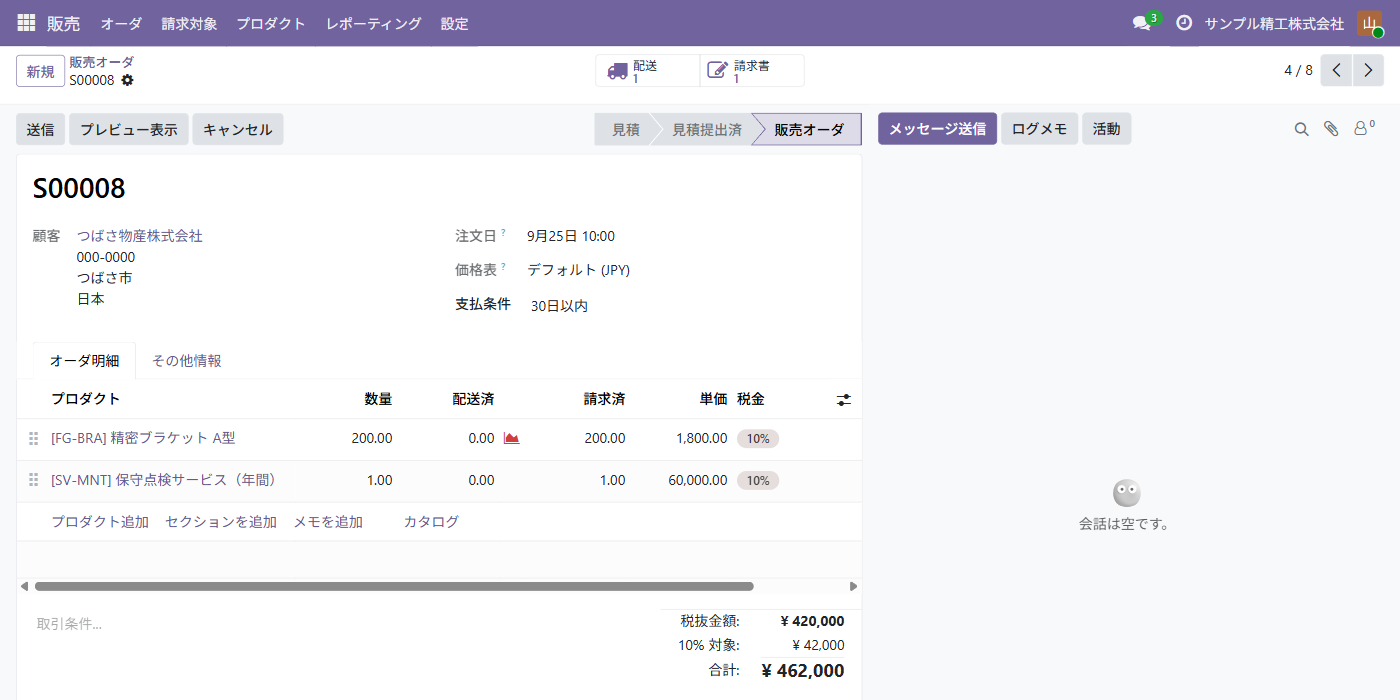Click the gear icon beside S00008
Image resolution: width=1400 pixels, height=700 pixels.
point(127,80)
